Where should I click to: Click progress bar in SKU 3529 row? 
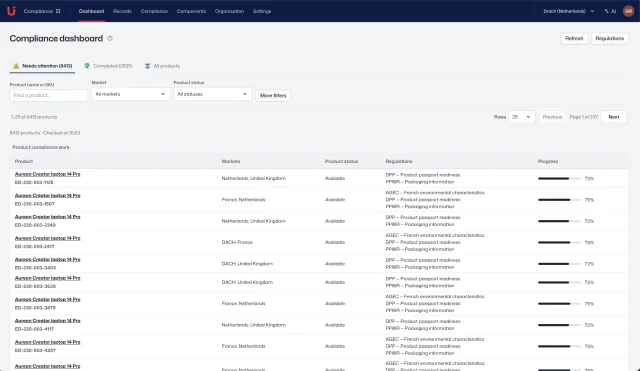click(x=559, y=282)
